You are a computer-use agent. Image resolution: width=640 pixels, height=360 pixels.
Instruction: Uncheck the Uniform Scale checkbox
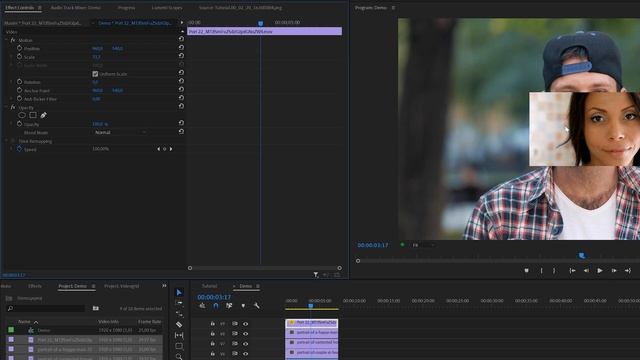(x=95, y=74)
